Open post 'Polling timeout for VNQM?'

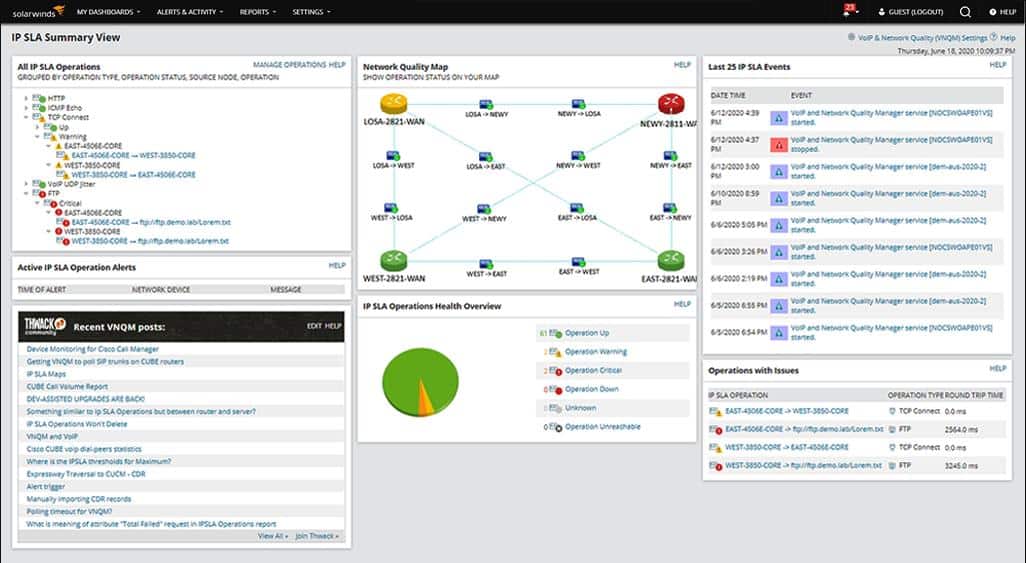[x=69, y=511]
